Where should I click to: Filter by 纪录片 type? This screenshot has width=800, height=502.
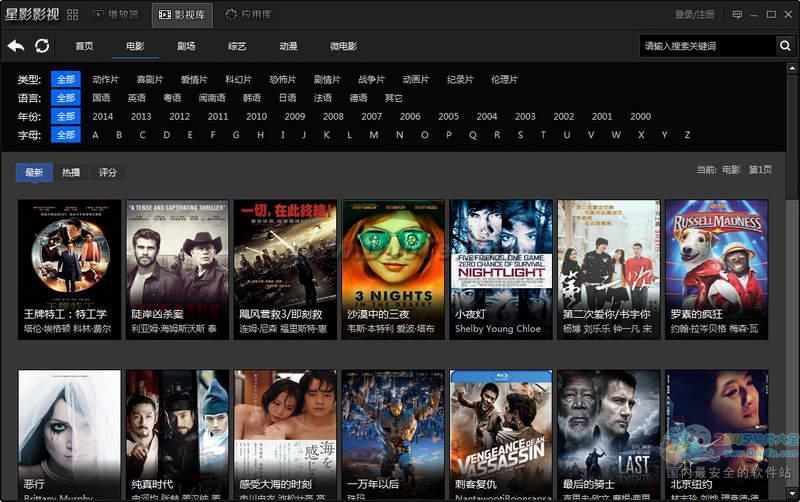pos(460,79)
